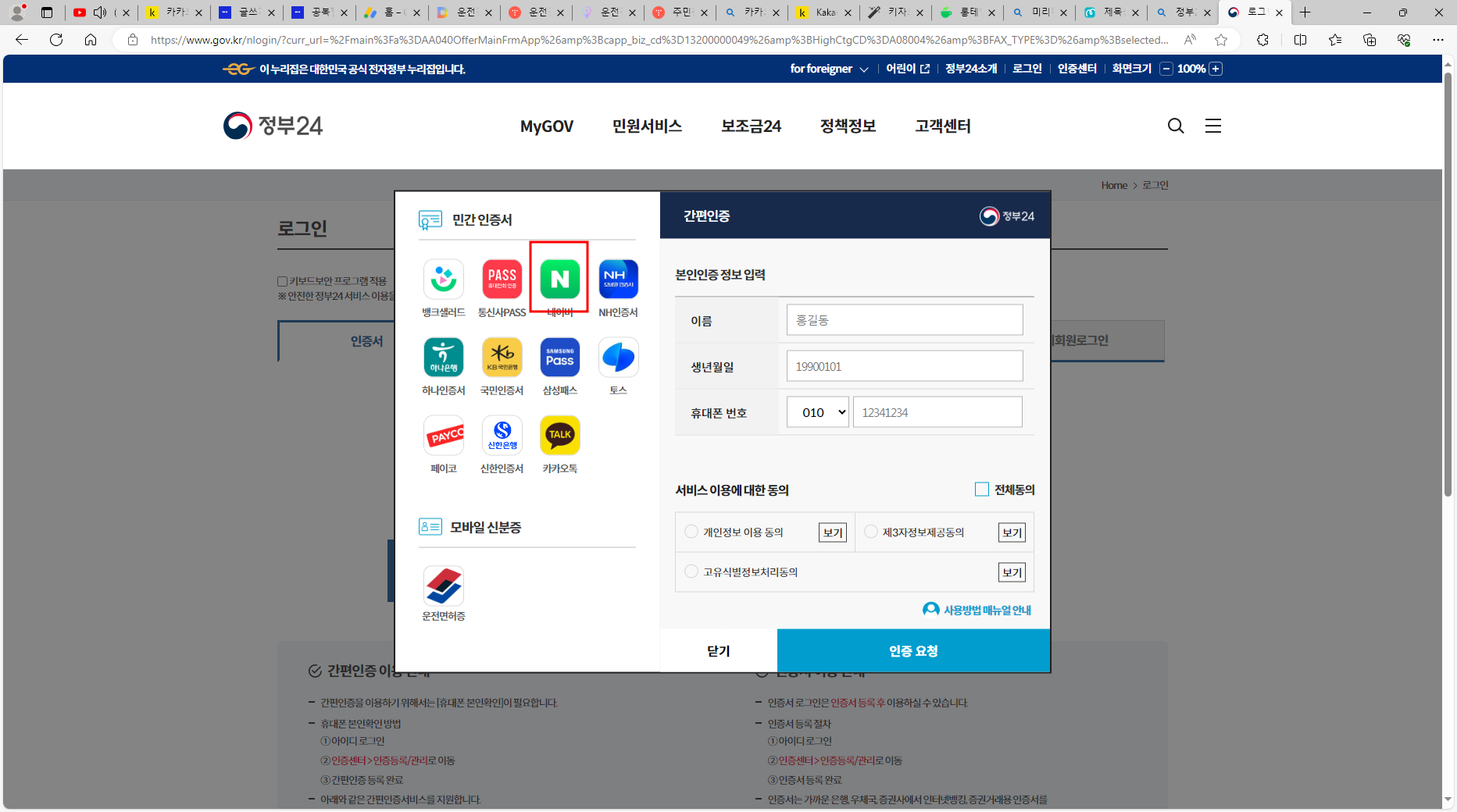This screenshot has width=1457, height=812.
Task: Select the 네이버 certificate icon
Action: click(x=559, y=279)
